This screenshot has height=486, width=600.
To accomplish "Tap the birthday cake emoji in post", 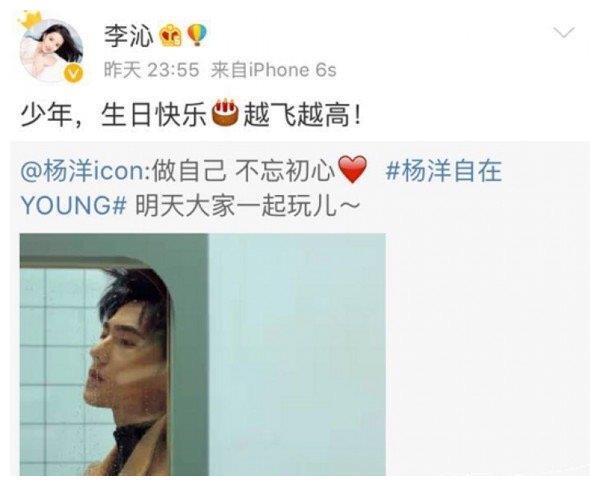I will click(x=225, y=113).
